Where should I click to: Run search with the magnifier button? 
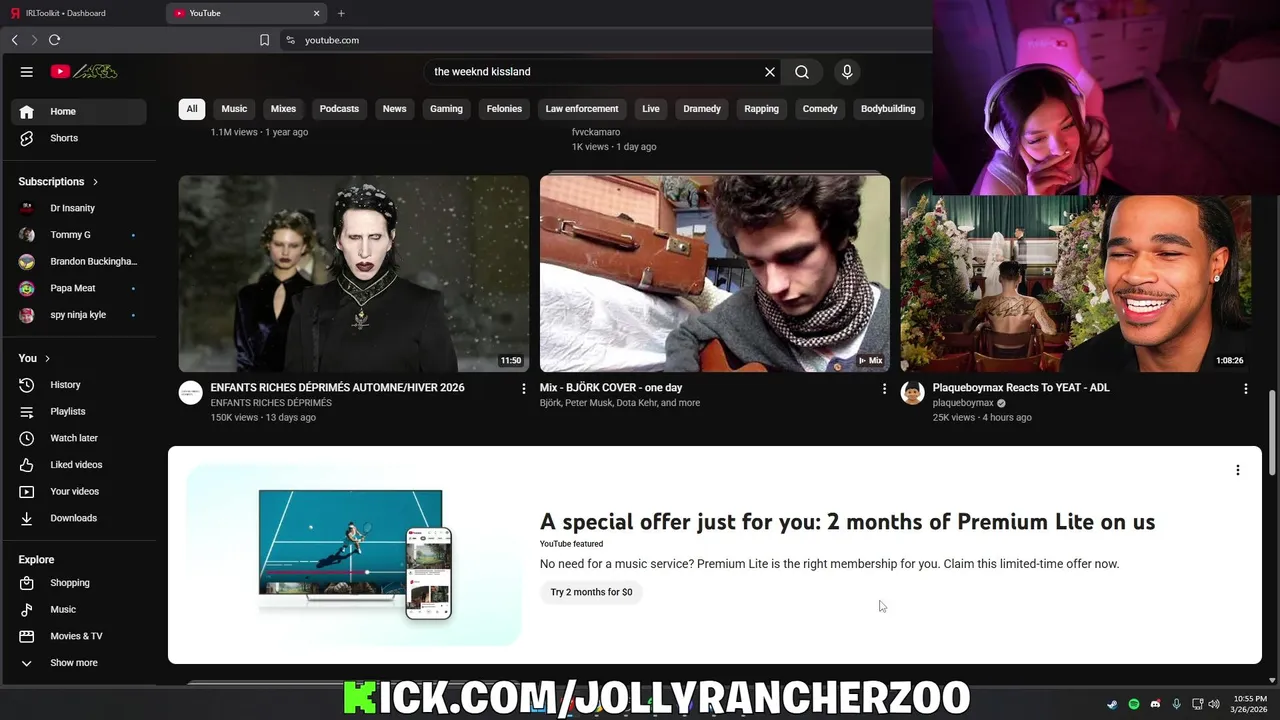(x=802, y=72)
